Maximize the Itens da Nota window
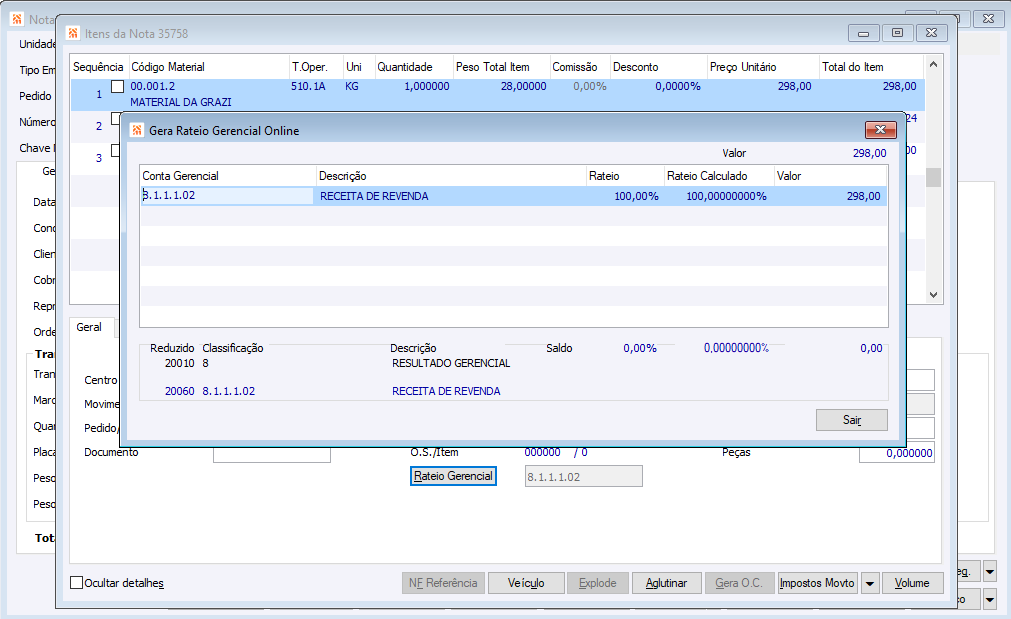1011x619 pixels. click(x=897, y=33)
